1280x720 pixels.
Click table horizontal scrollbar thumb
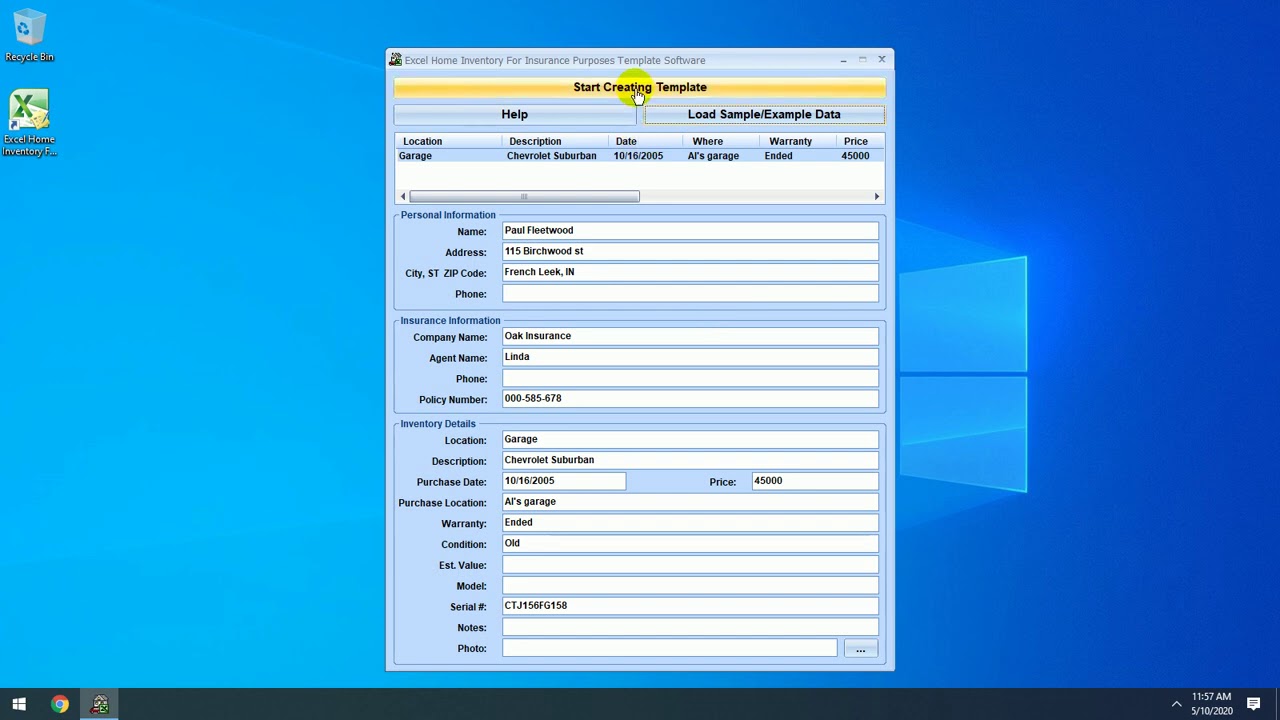click(x=524, y=196)
